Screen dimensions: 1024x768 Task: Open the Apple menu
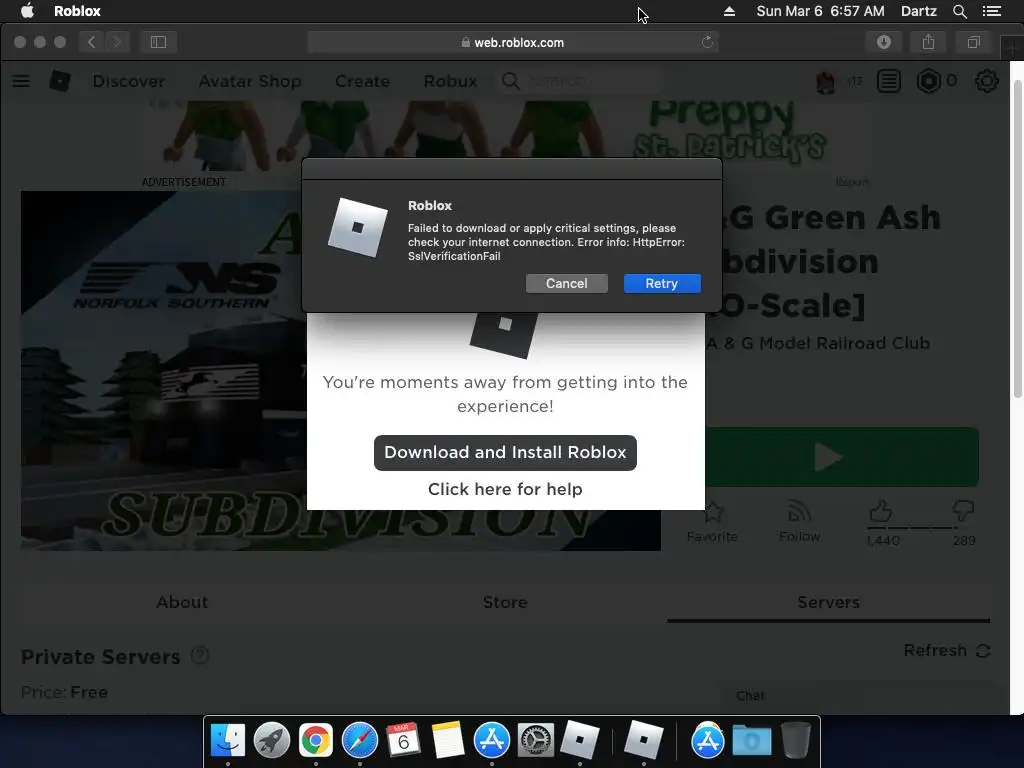pyautogui.click(x=27, y=11)
